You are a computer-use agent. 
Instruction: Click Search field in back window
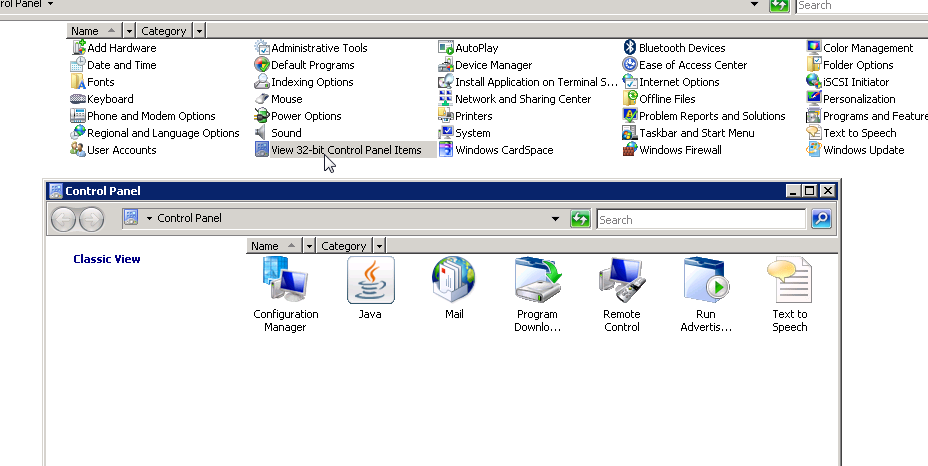[862, 5]
